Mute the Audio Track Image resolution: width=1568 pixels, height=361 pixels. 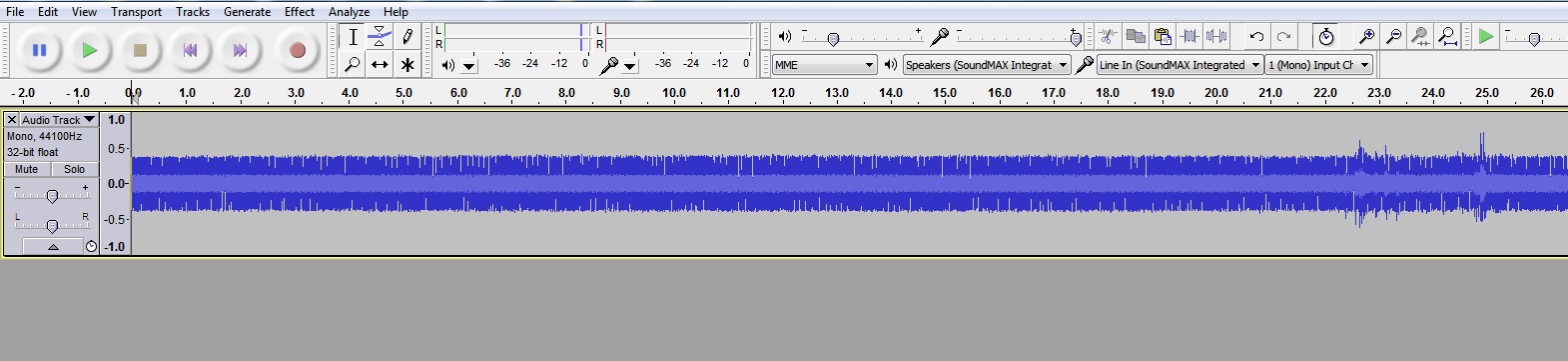click(27, 169)
